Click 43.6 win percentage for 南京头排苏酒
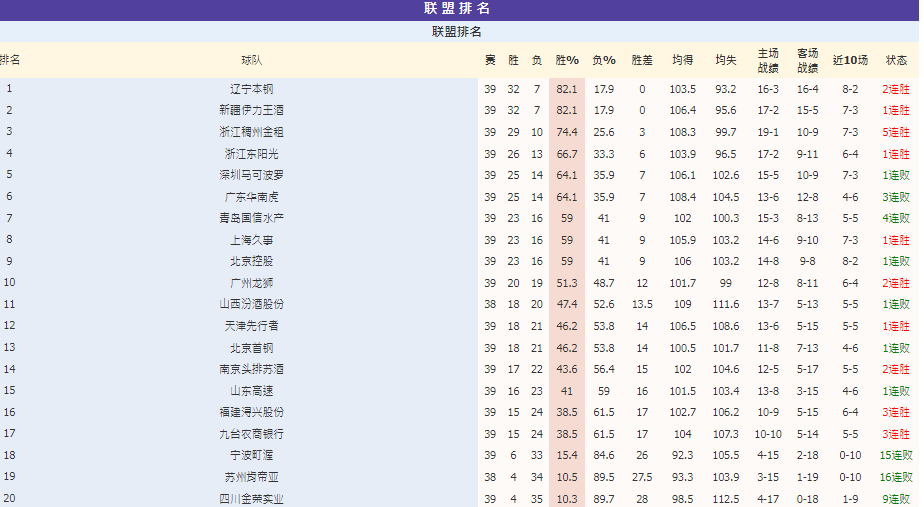924x507 pixels. click(x=567, y=369)
